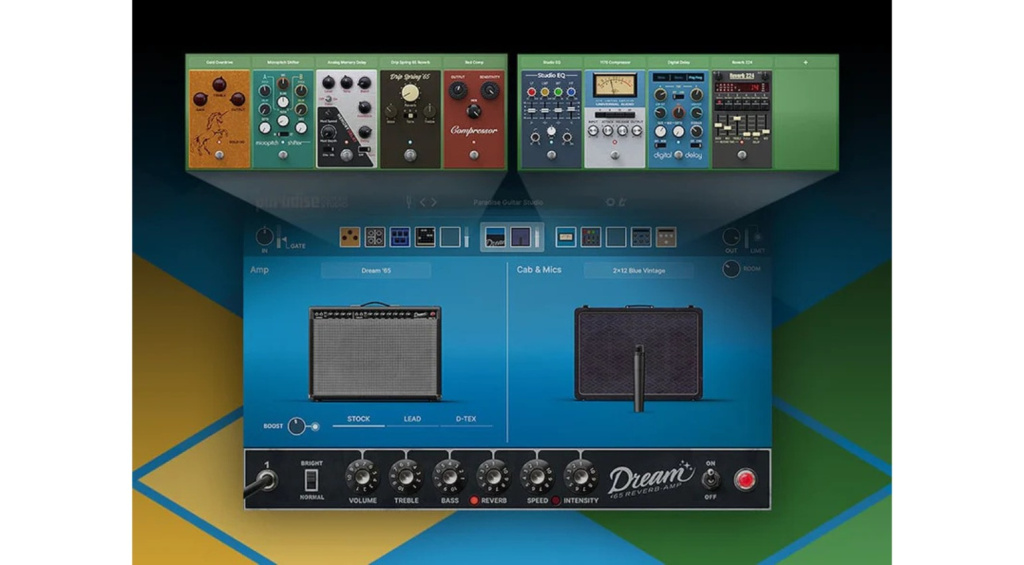This screenshot has height=565, width=1024.
Task: Click the Studio EQ pedal footswitch
Action: click(x=551, y=155)
